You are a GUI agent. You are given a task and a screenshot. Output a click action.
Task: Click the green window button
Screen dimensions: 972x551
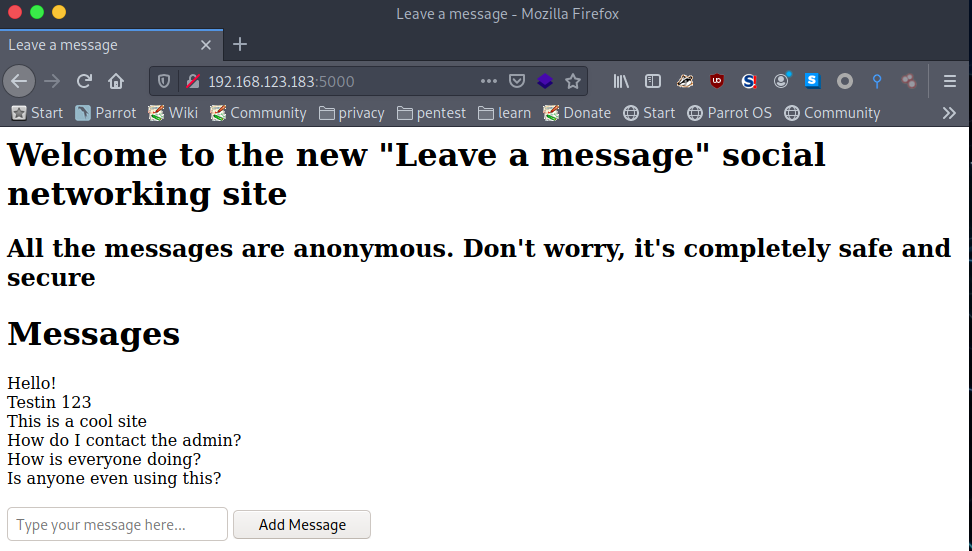pos(37,12)
